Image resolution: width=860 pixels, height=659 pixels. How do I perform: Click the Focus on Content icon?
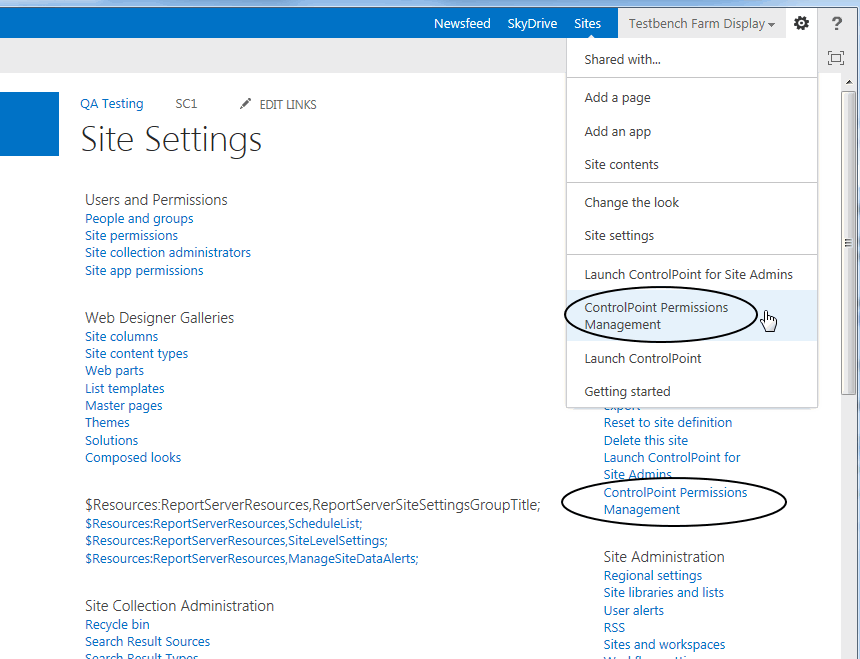click(836, 58)
